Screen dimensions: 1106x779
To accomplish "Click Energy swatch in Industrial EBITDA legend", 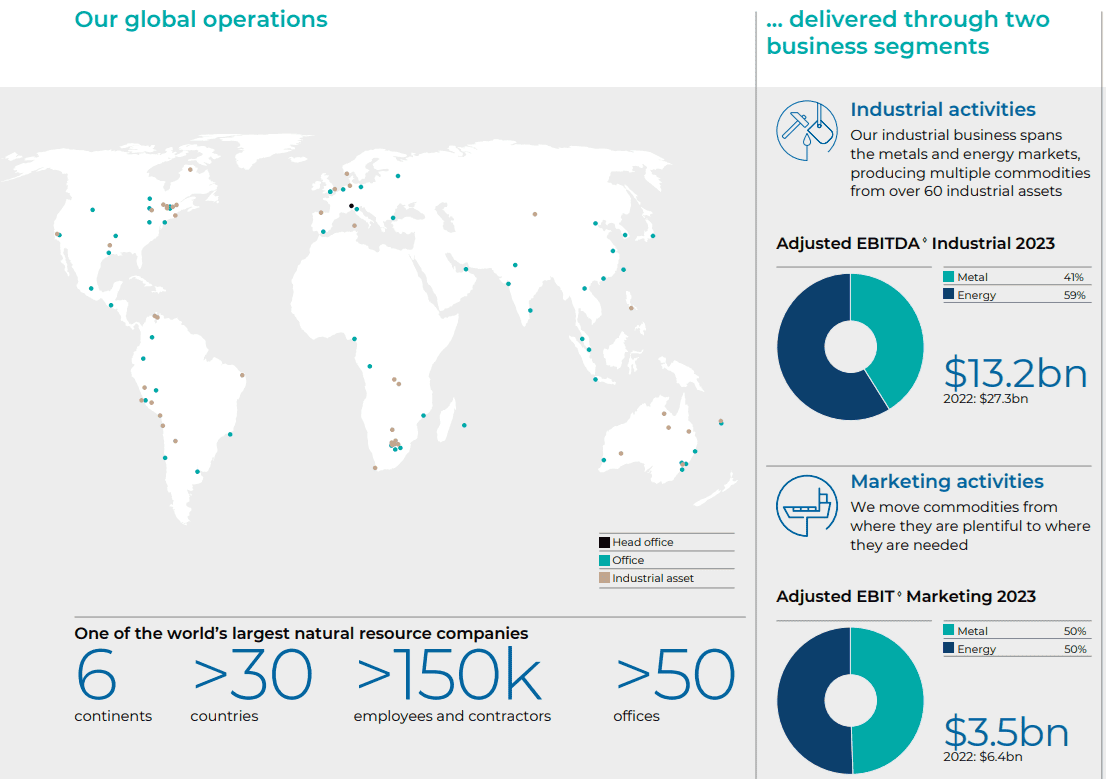I will [x=948, y=295].
